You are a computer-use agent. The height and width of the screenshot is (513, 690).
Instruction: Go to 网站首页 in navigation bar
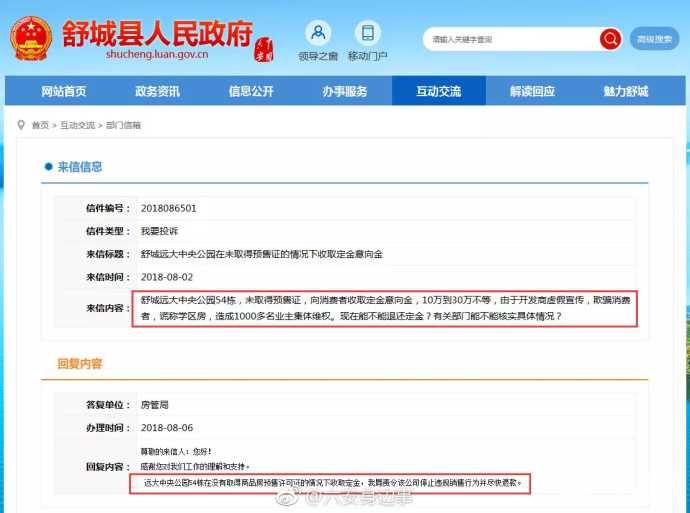pyautogui.click(x=63, y=91)
